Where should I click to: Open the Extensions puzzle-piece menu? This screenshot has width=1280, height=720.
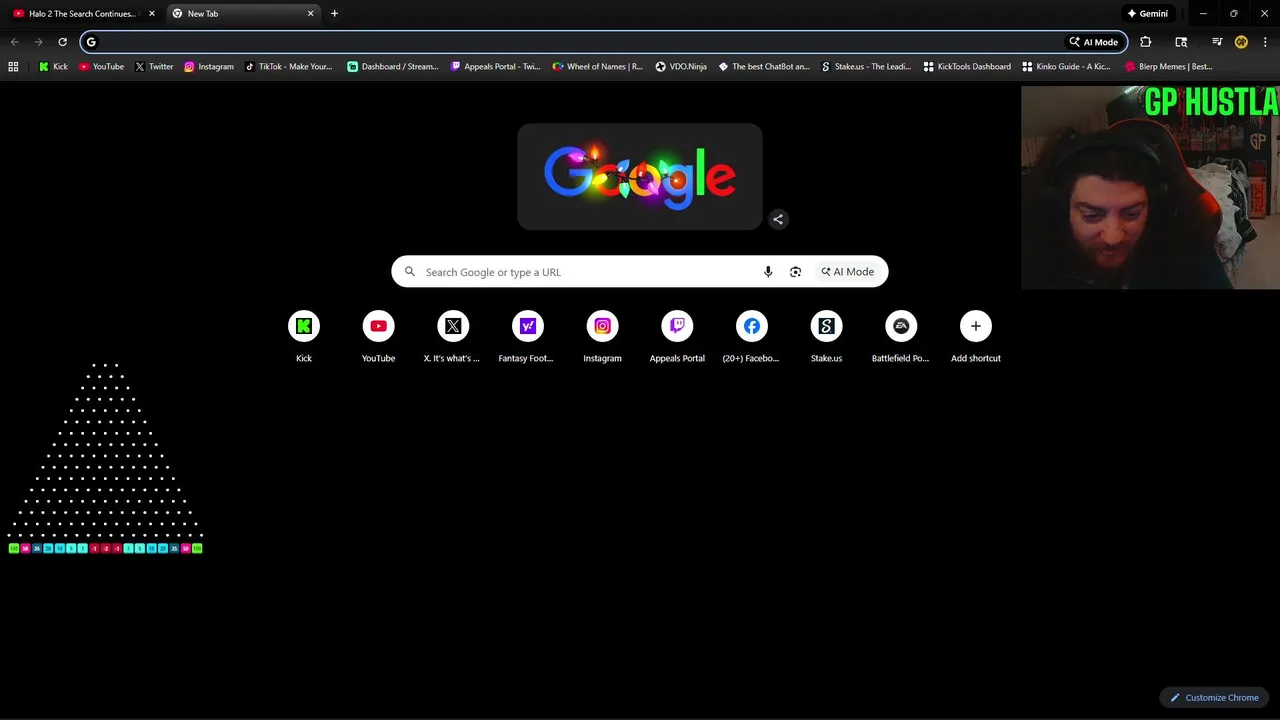(x=1146, y=42)
